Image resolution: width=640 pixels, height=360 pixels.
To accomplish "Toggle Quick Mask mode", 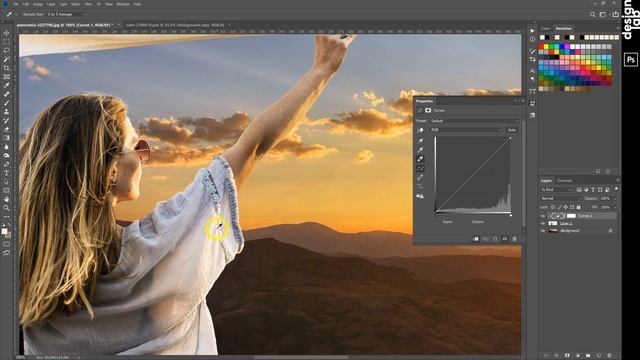I will coord(6,244).
